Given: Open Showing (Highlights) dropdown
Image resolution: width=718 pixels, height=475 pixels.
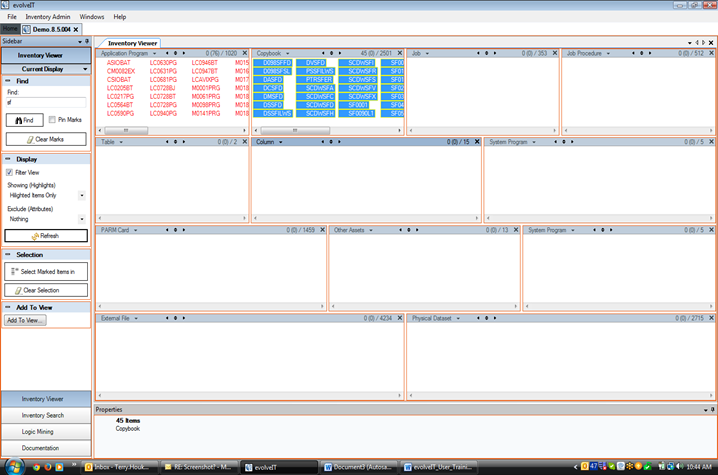Looking at the screenshot, I should click(82, 196).
